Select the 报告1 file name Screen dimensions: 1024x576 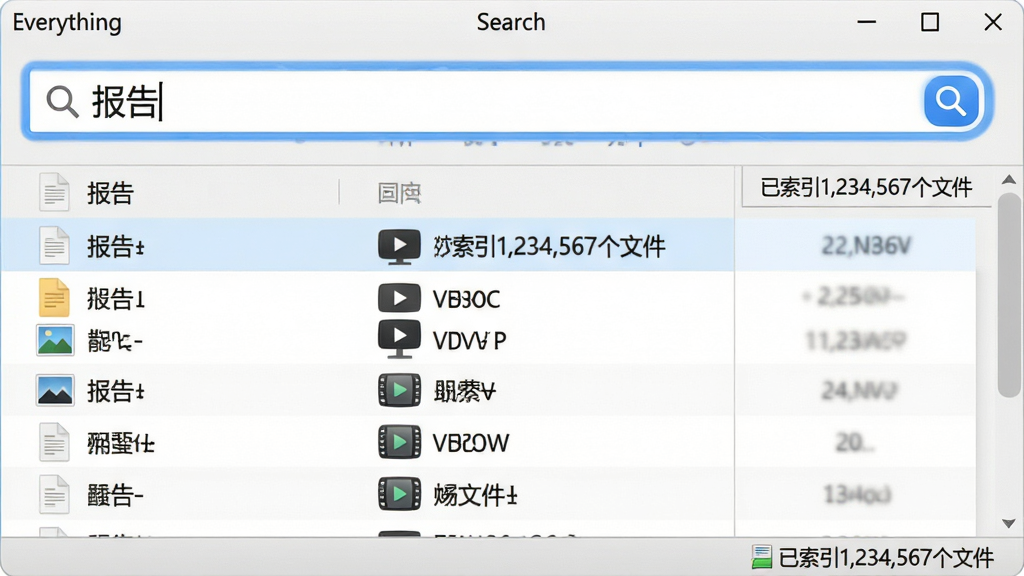tap(116, 299)
